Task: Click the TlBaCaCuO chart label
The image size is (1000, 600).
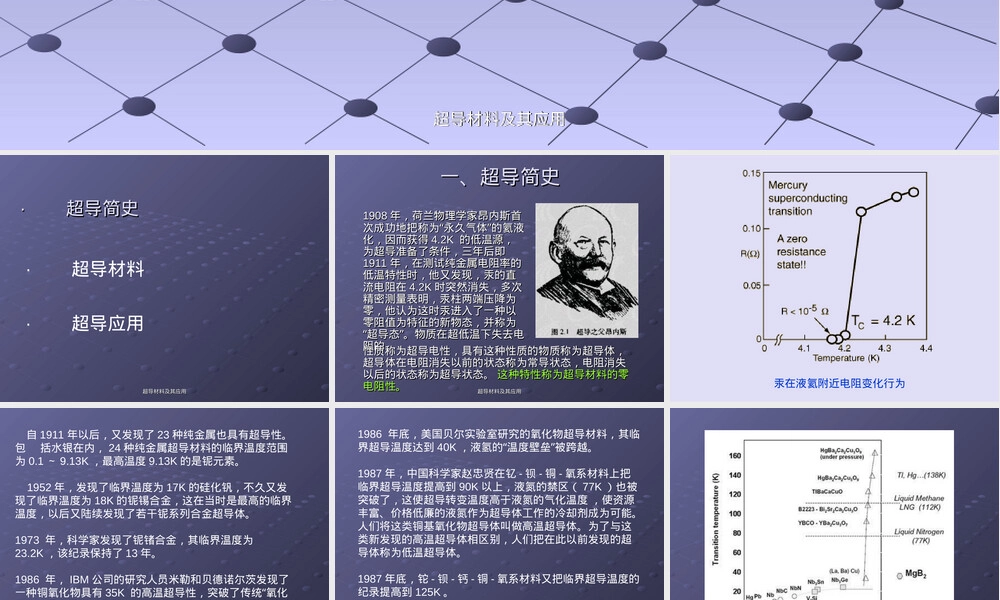Action: [x=827, y=492]
